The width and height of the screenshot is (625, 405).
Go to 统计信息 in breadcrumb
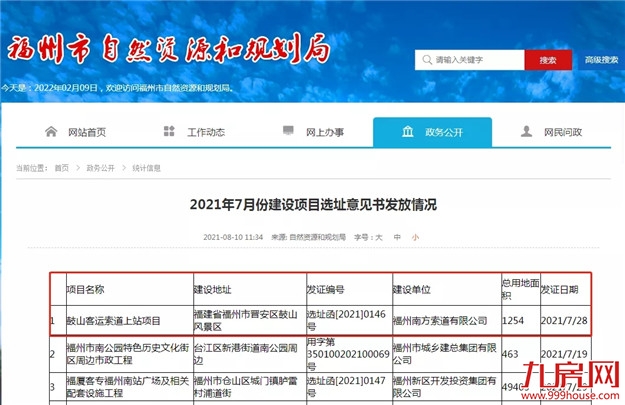146,168
